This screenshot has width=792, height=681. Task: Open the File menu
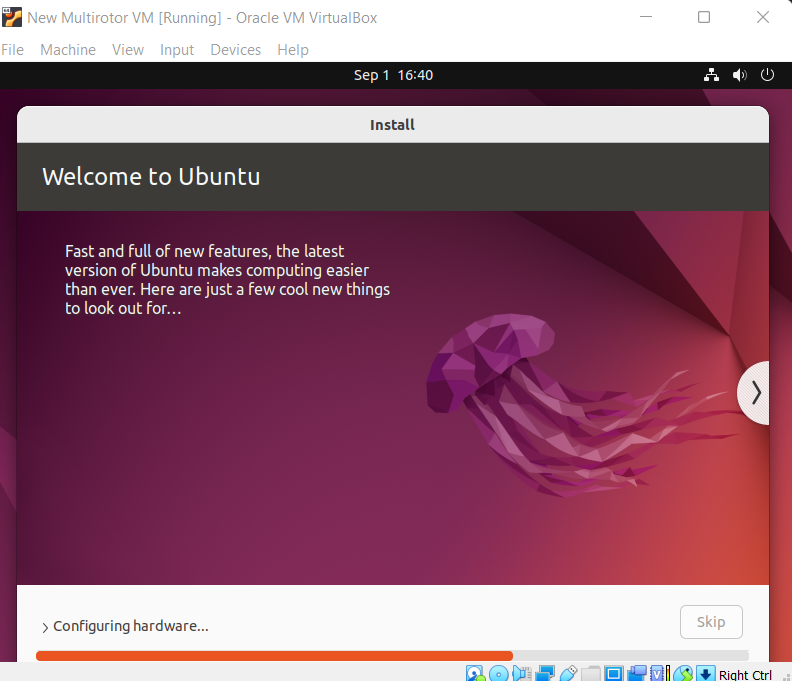[x=13, y=50]
